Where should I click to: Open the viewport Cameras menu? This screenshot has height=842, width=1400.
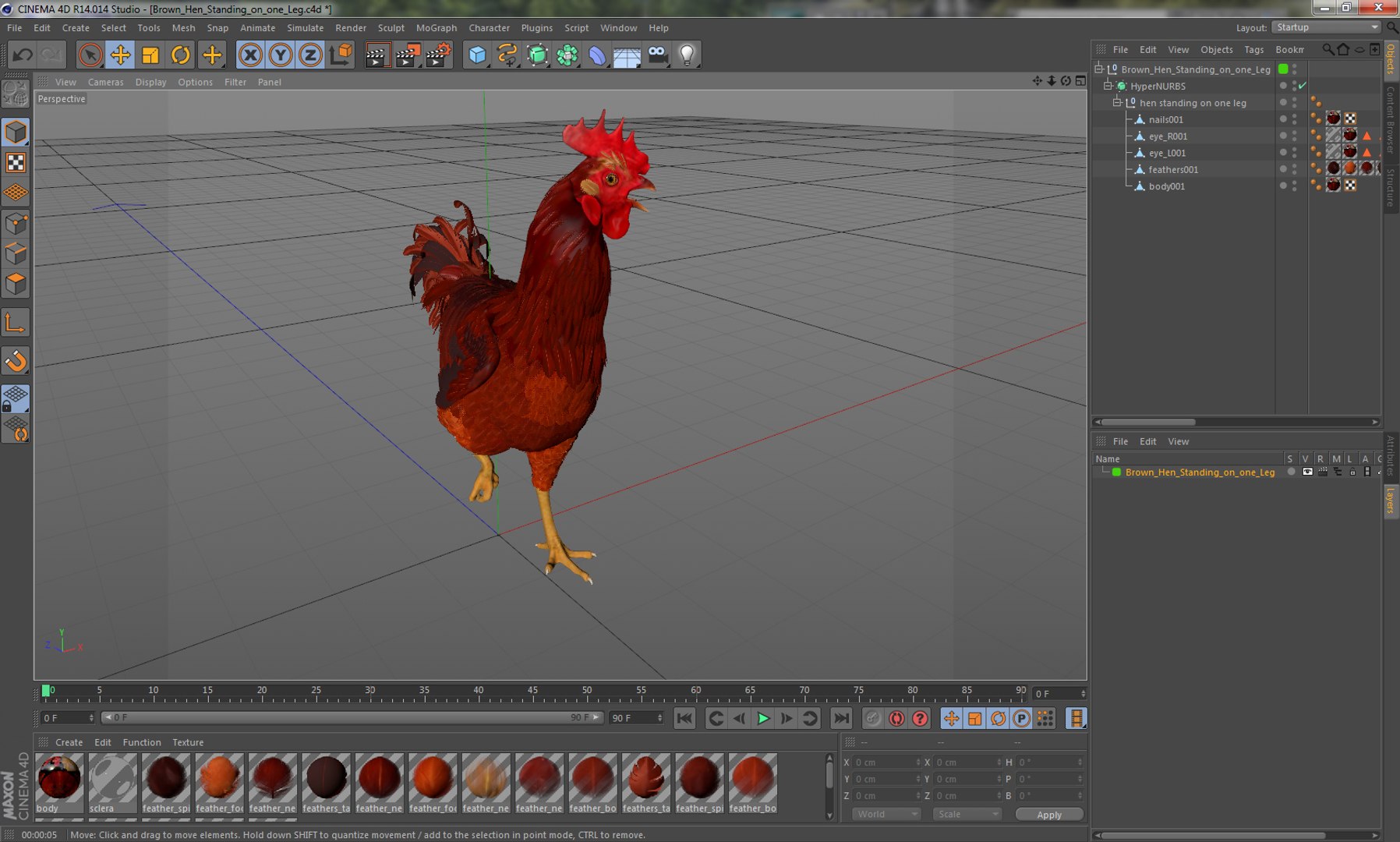[105, 82]
